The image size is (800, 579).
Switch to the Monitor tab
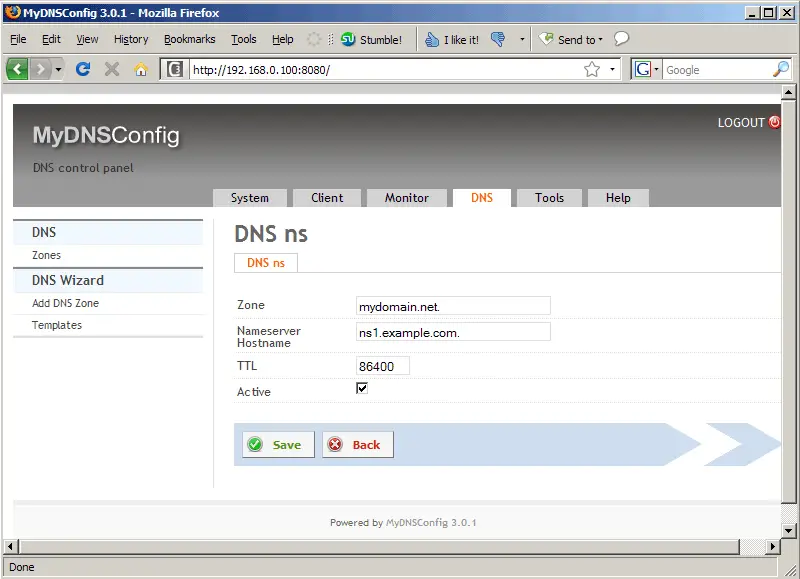(x=406, y=198)
